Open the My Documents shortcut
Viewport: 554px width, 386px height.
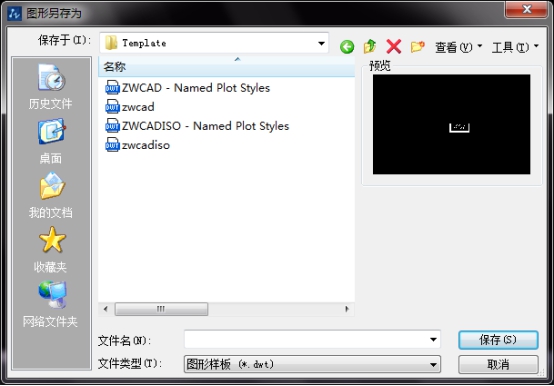[51, 195]
